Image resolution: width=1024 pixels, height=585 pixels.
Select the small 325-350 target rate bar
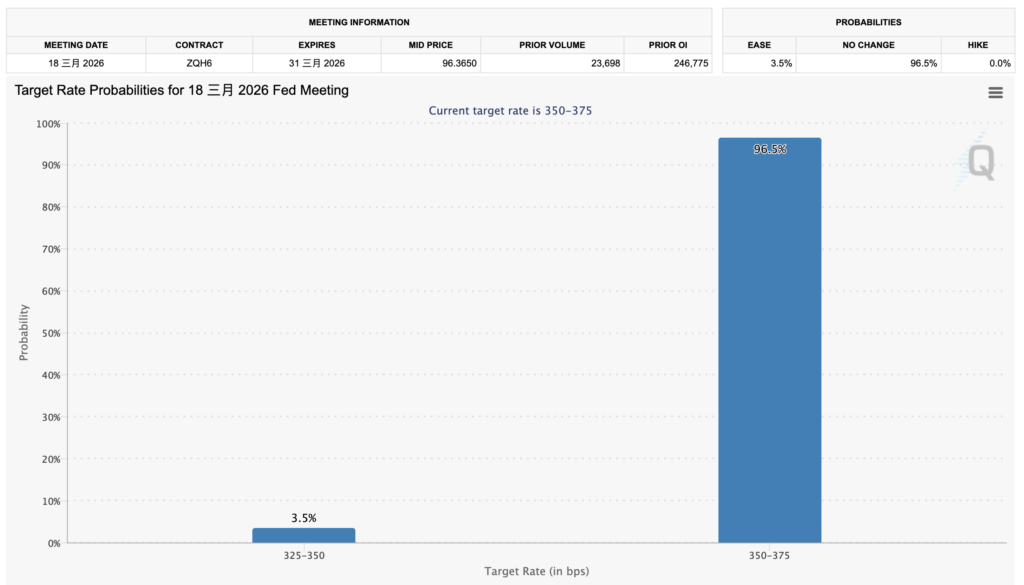click(x=303, y=535)
